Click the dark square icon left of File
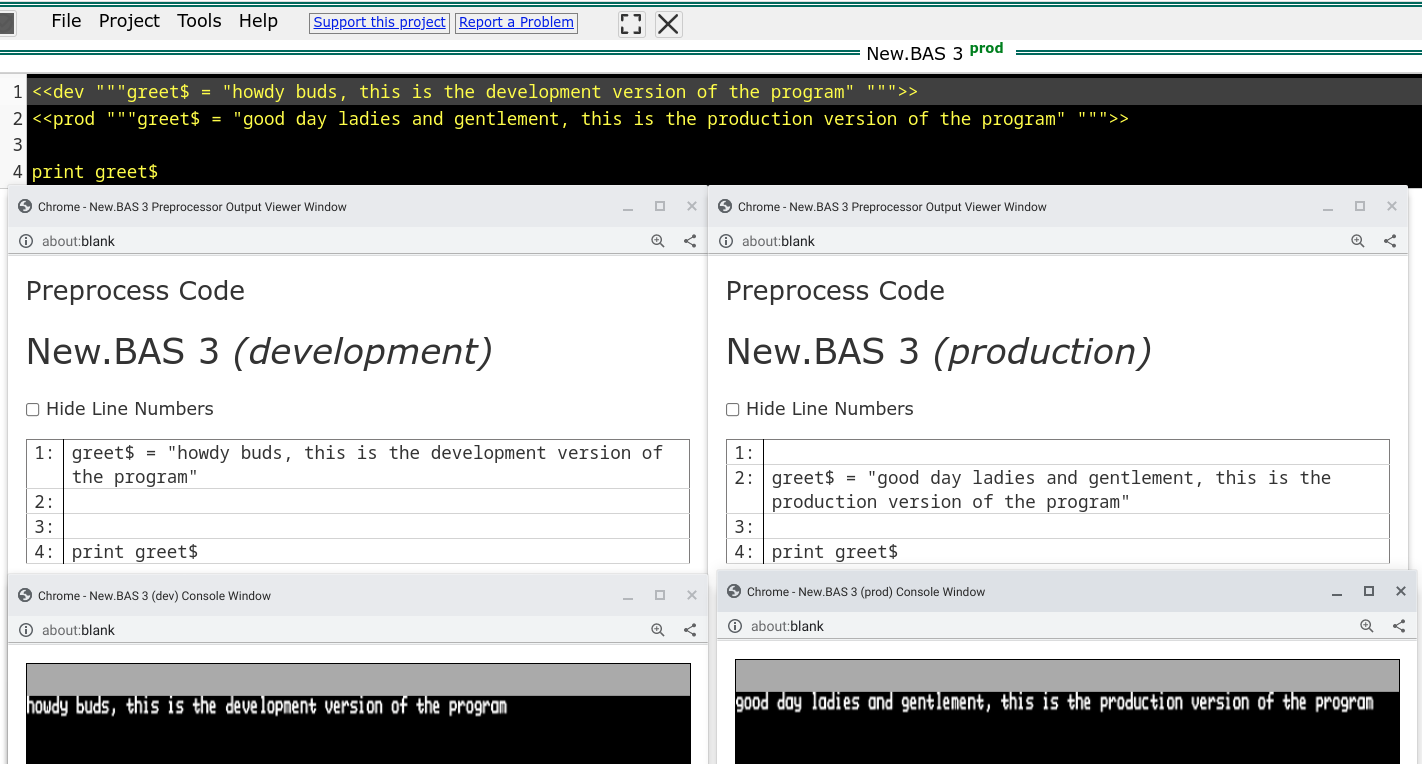The image size is (1422, 764). click(7, 22)
